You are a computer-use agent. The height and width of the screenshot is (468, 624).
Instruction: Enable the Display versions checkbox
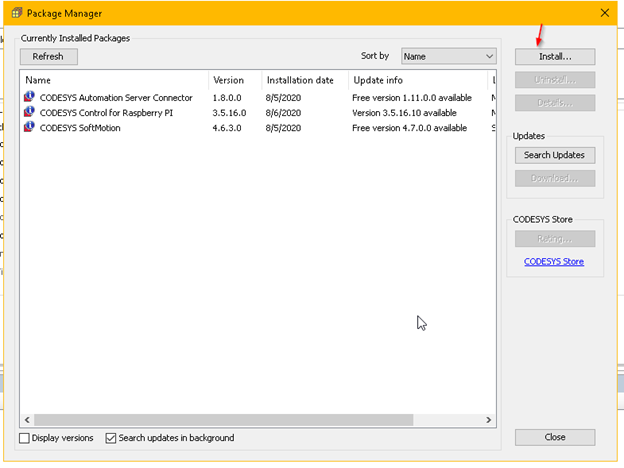pyautogui.click(x=24, y=438)
